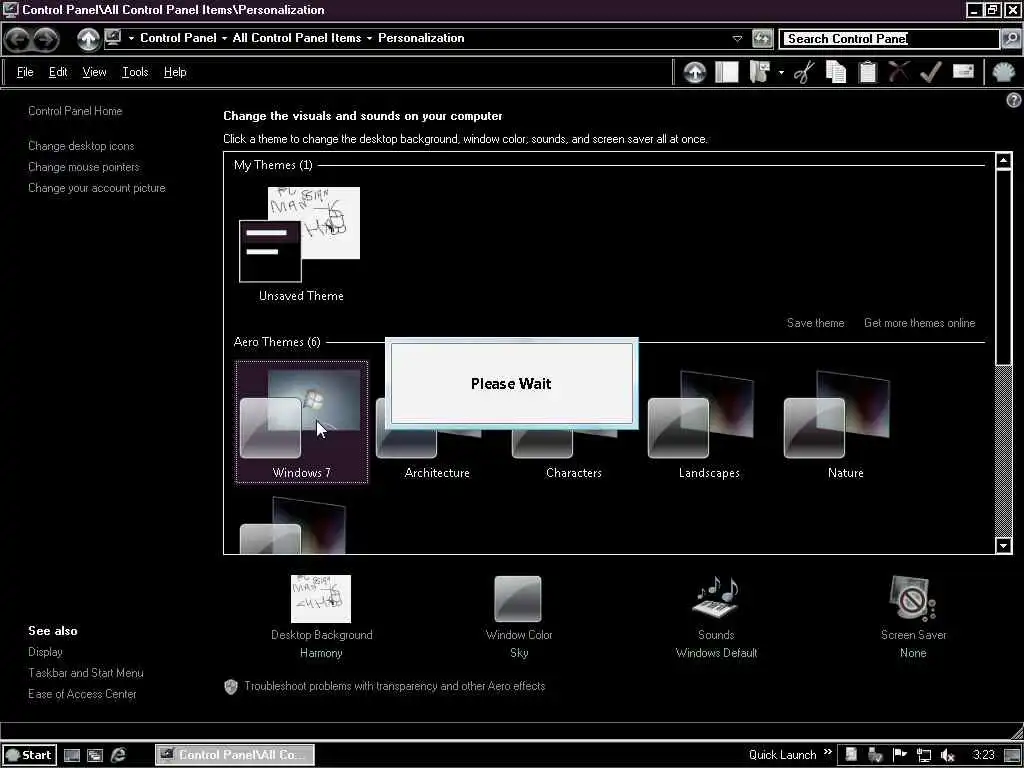Toggle the navigation pane toolbar icon
Image resolution: width=1024 pixels, height=768 pixels.
tap(726, 72)
